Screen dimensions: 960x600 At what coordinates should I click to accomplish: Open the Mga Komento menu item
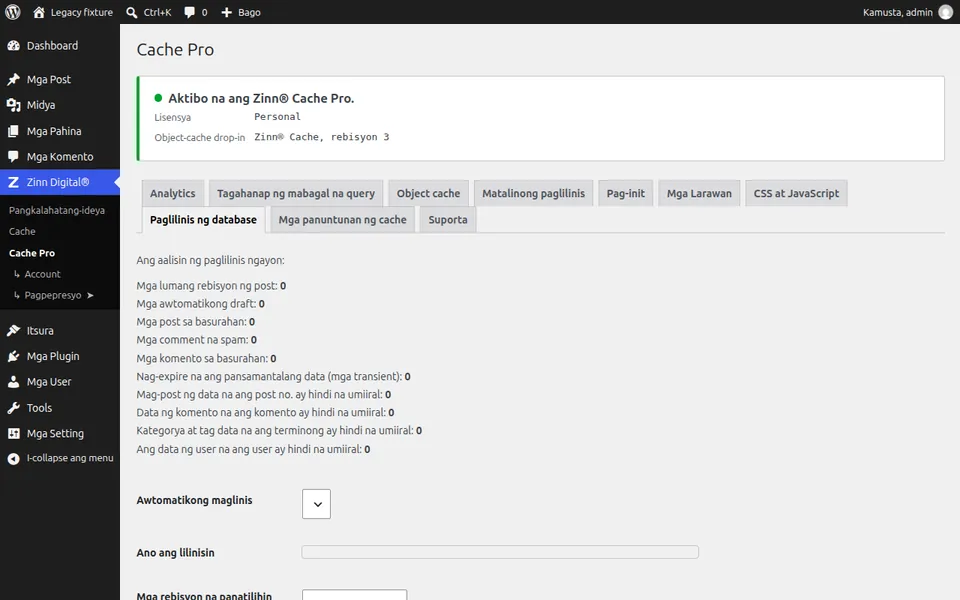(x=60, y=157)
